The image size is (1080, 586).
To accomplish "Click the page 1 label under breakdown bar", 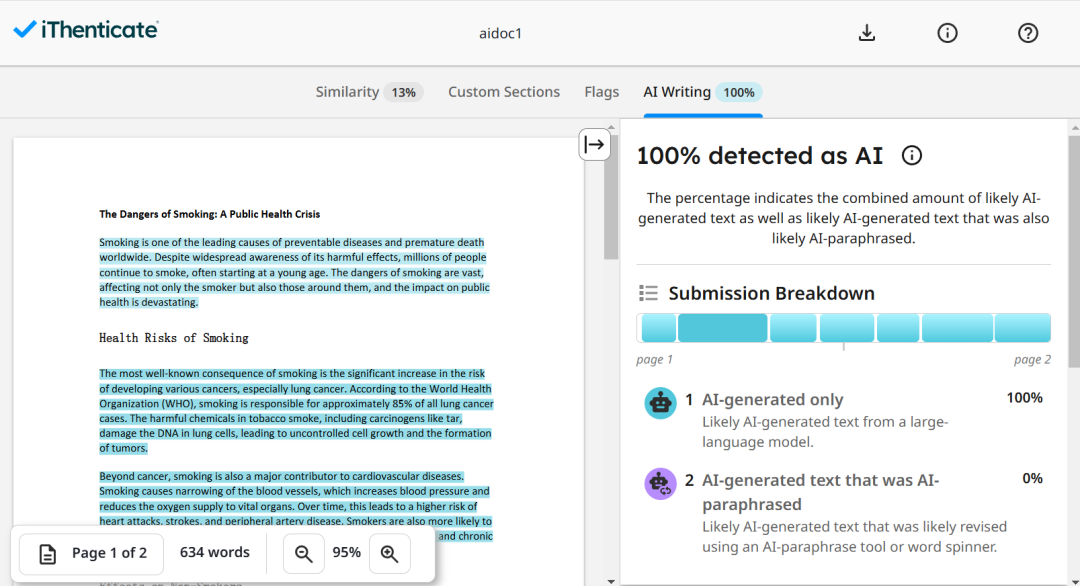I will coord(654,359).
